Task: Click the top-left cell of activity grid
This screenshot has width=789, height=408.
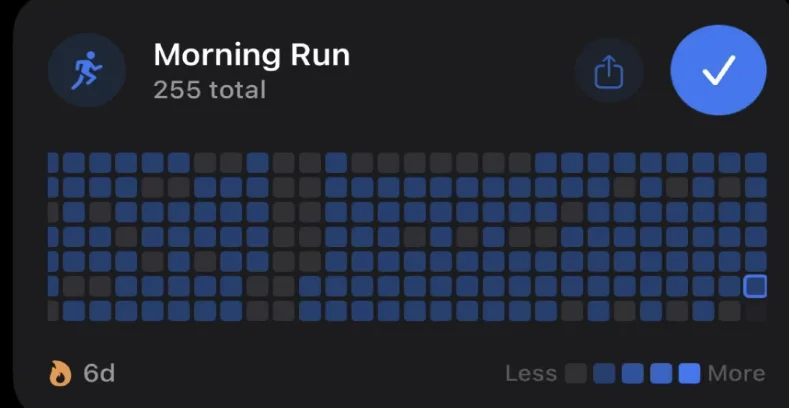Action: point(53,163)
